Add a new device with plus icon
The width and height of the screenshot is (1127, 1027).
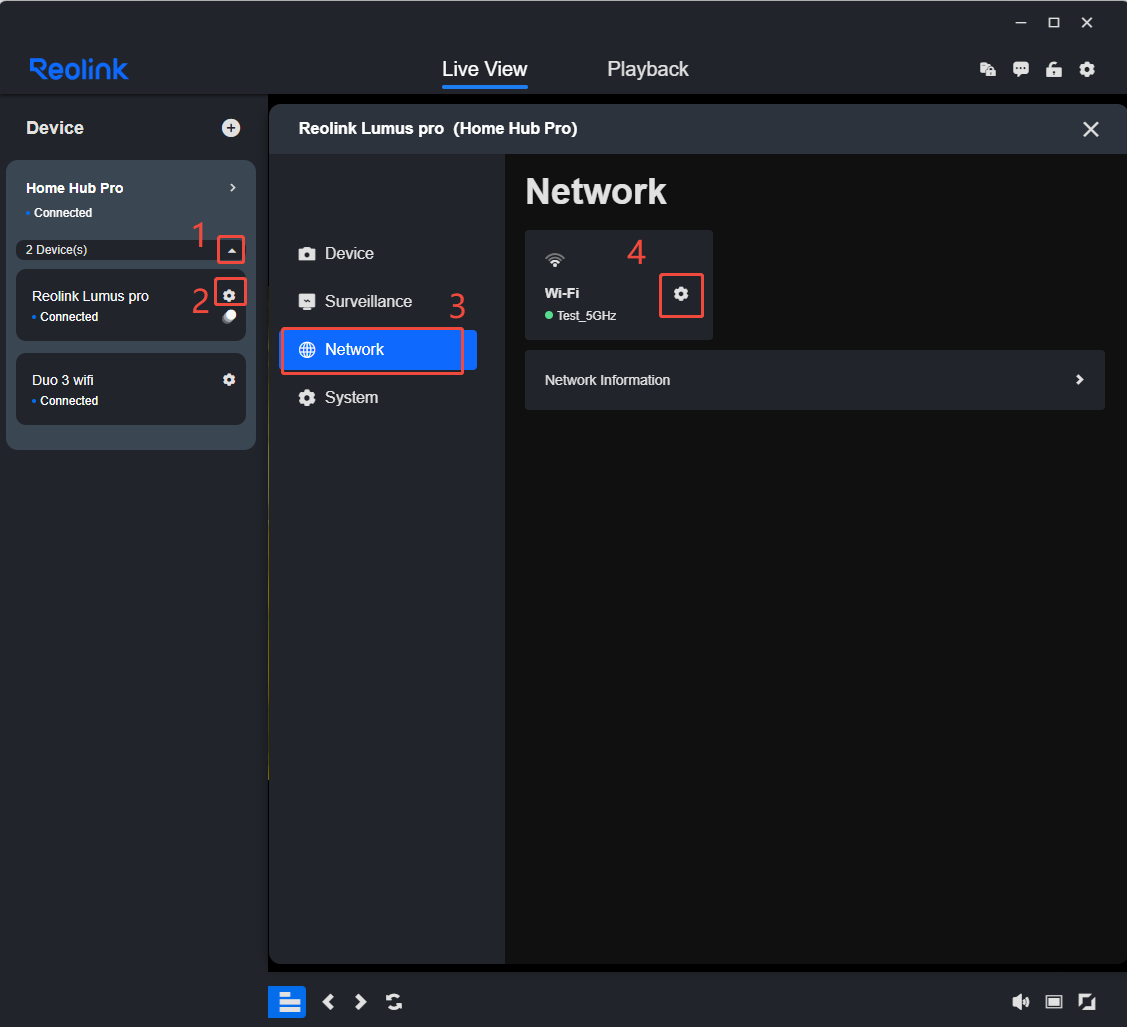[231, 128]
